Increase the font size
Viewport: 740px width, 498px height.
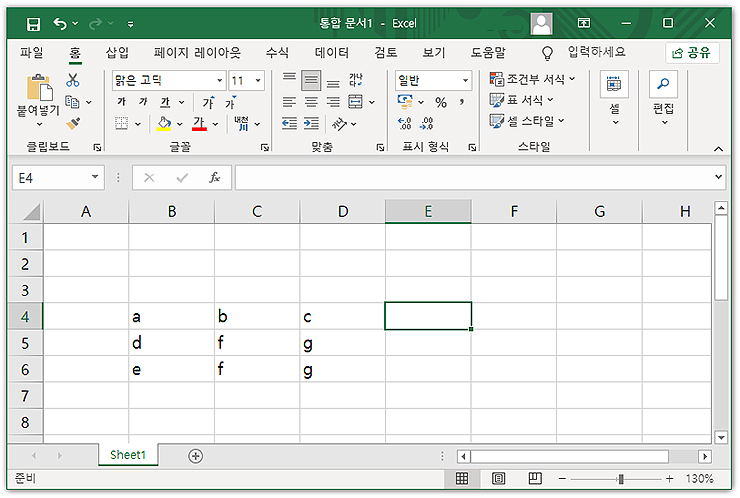tap(208, 102)
